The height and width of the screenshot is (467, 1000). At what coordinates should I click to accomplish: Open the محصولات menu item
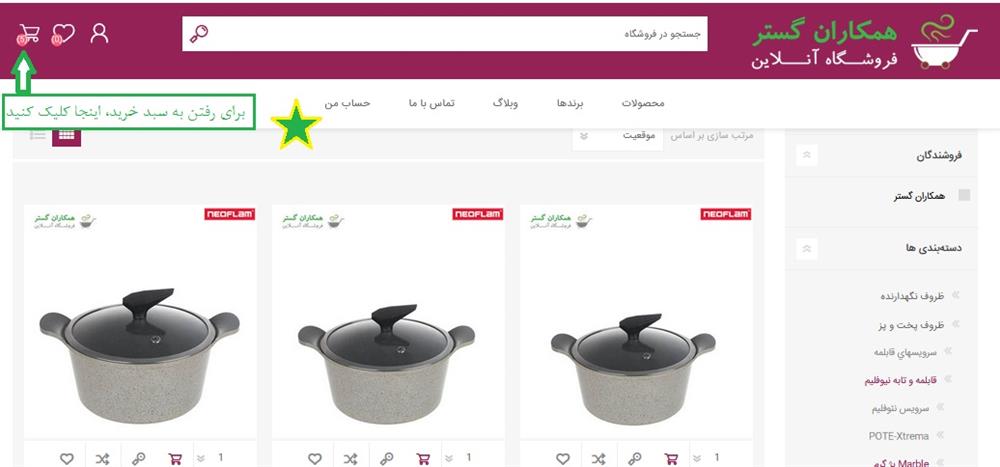tap(643, 103)
